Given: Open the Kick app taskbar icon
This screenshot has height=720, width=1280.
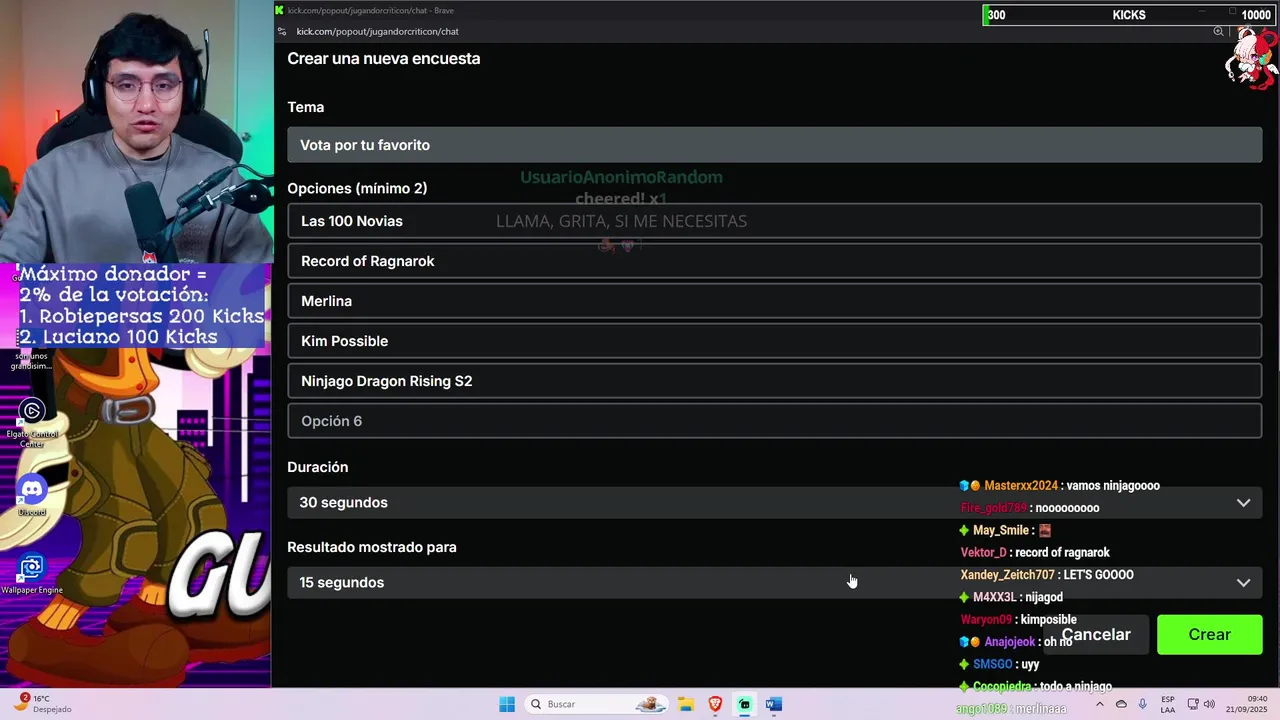Looking at the screenshot, I should [744, 704].
